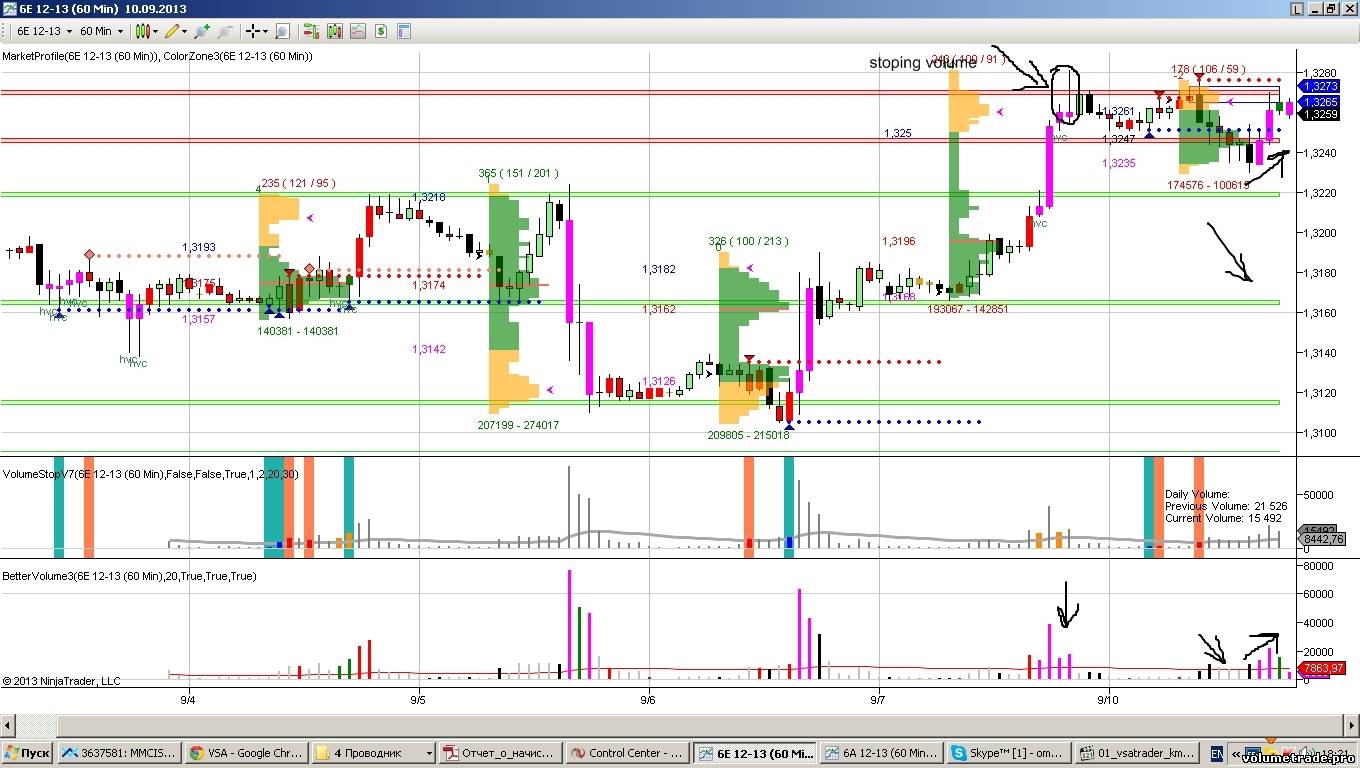Click the 1,3273 blue price marker
This screenshot has width=1360, height=768.
pyautogui.click(x=1321, y=87)
